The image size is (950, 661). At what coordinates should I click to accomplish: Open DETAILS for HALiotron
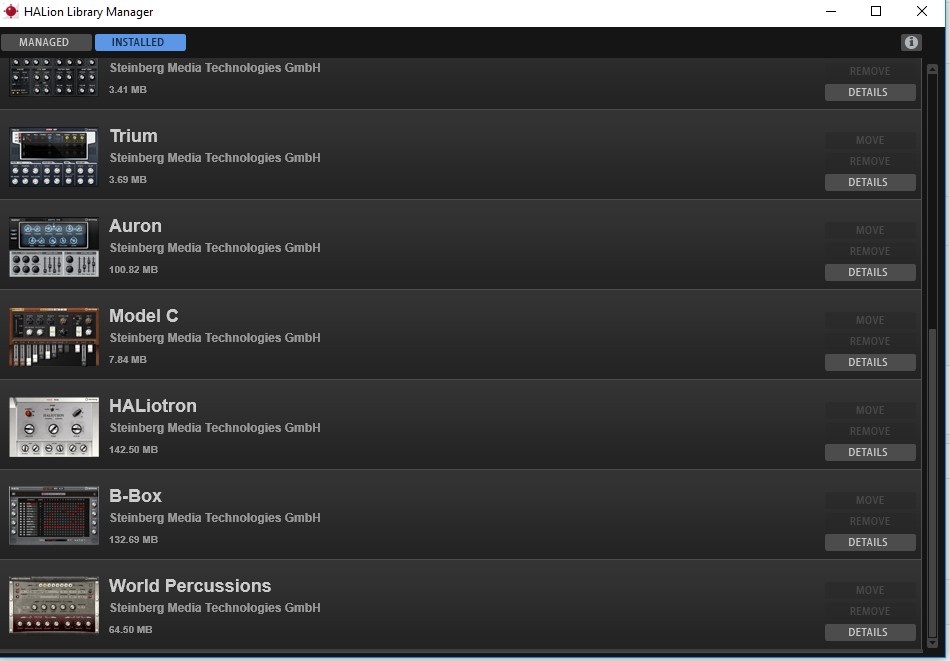click(x=870, y=453)
